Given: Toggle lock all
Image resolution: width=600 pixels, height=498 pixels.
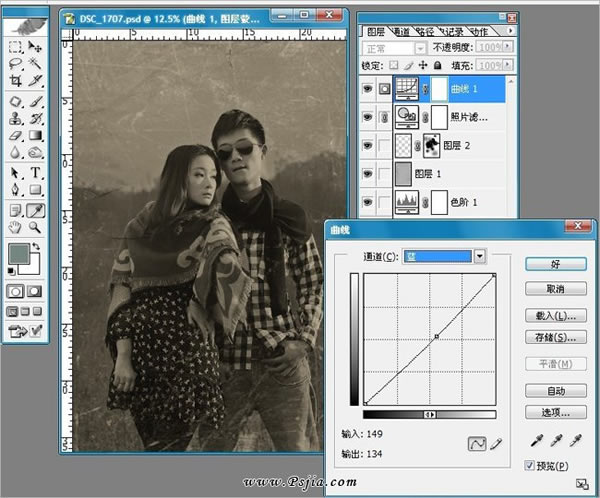Looking at the screenshot, I should point(438,65).
